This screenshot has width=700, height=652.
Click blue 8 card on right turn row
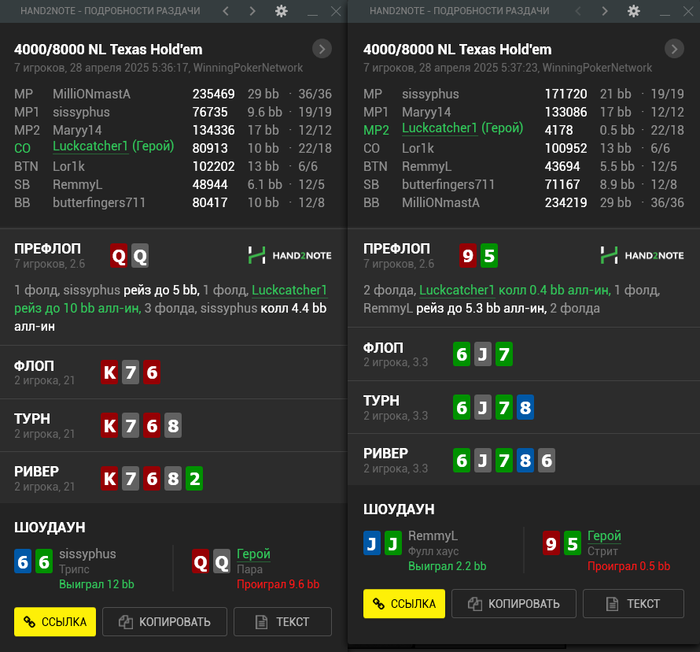tap(525, 407)
